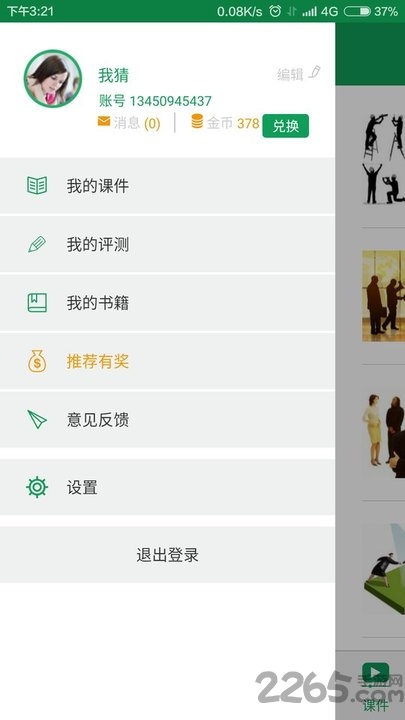Screen dimensions: 405x720
Task: Open 意见反馈 feedback entry
Action: [x=167, y=419]
